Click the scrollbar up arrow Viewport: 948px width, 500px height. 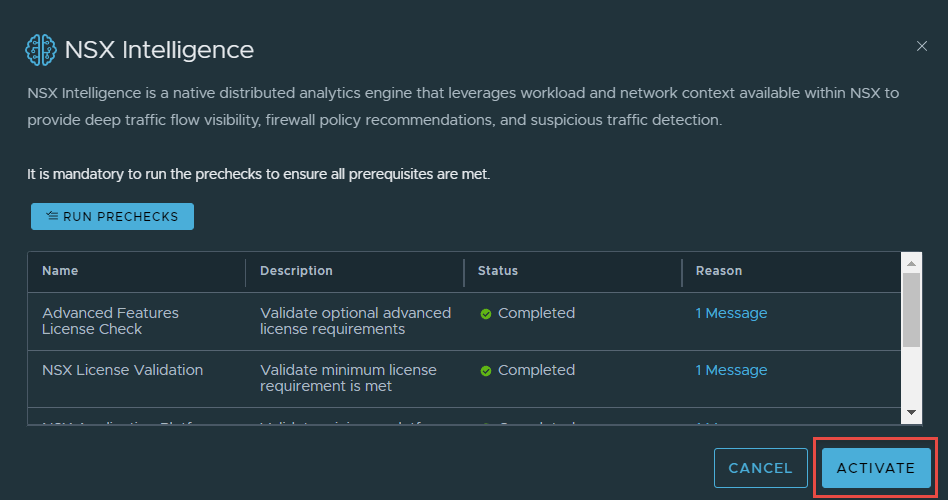[x=911, y=263]
